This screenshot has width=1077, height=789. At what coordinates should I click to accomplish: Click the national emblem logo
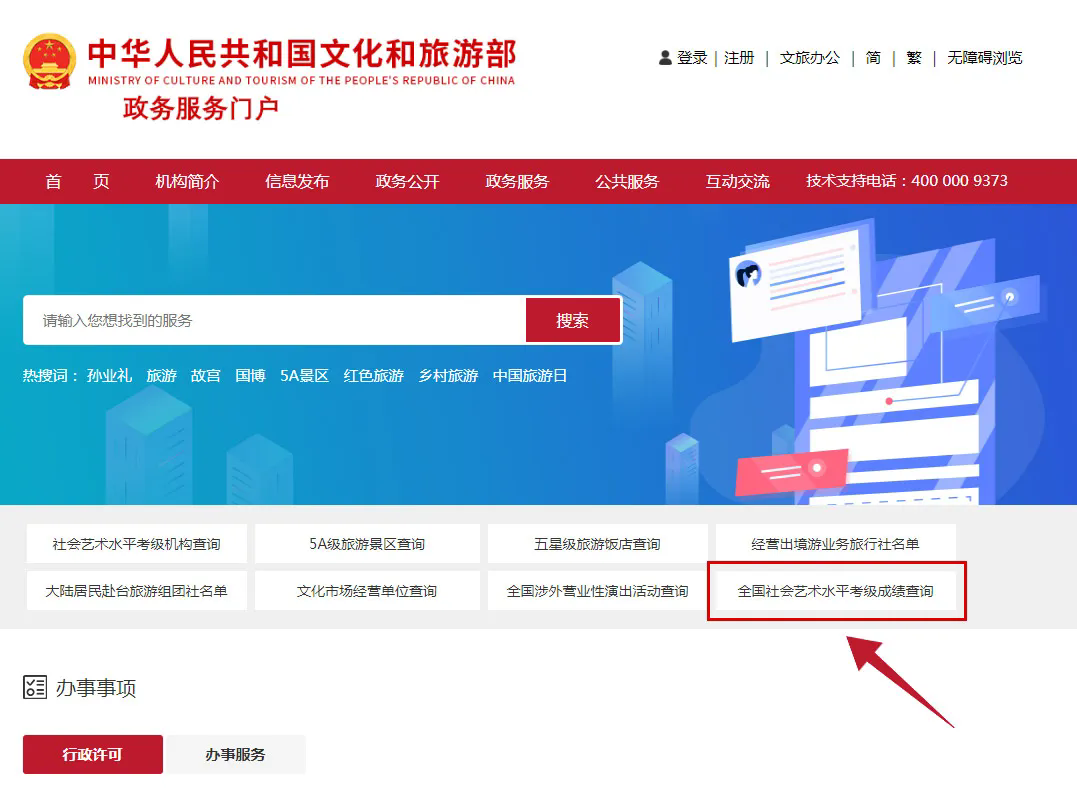[49, 61]
